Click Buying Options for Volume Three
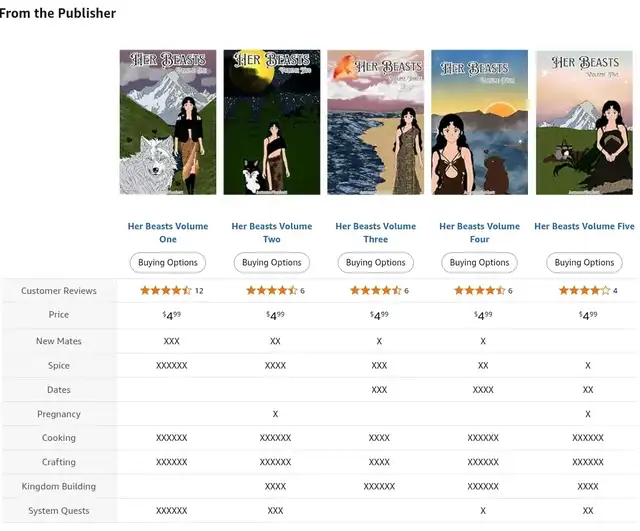 coord(376,262)
